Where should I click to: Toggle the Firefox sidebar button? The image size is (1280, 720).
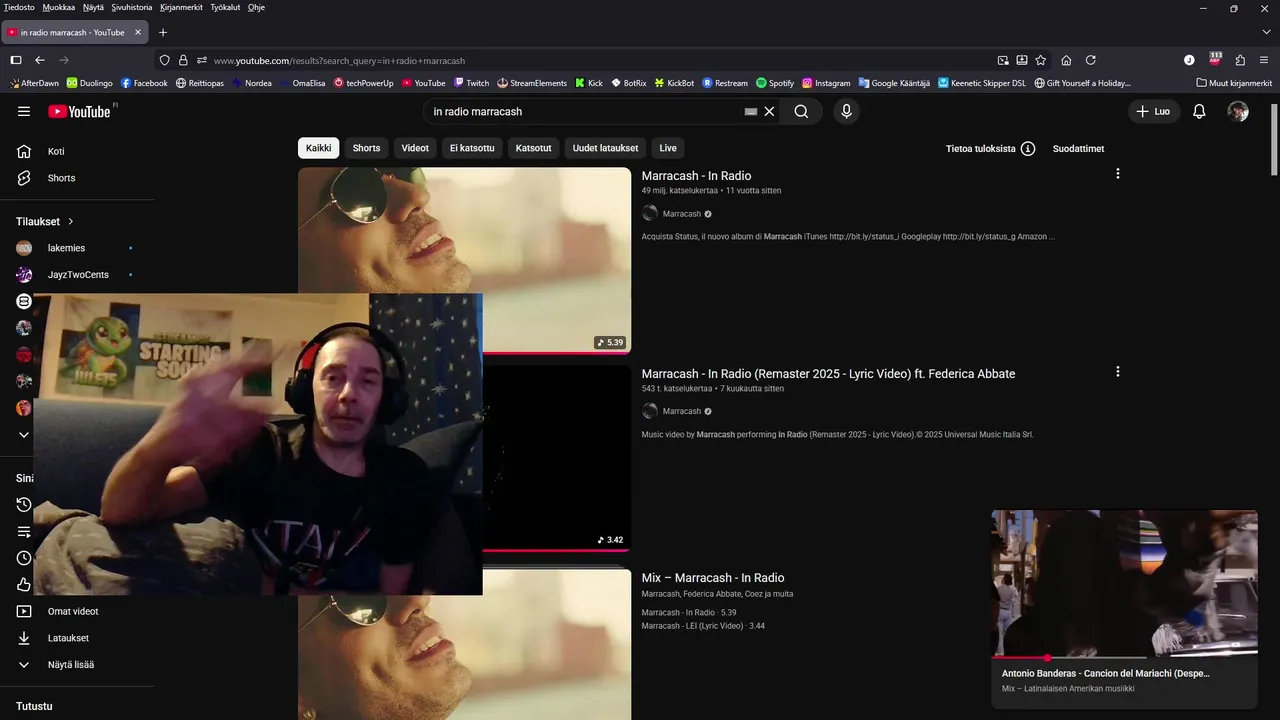pos(15,60)
